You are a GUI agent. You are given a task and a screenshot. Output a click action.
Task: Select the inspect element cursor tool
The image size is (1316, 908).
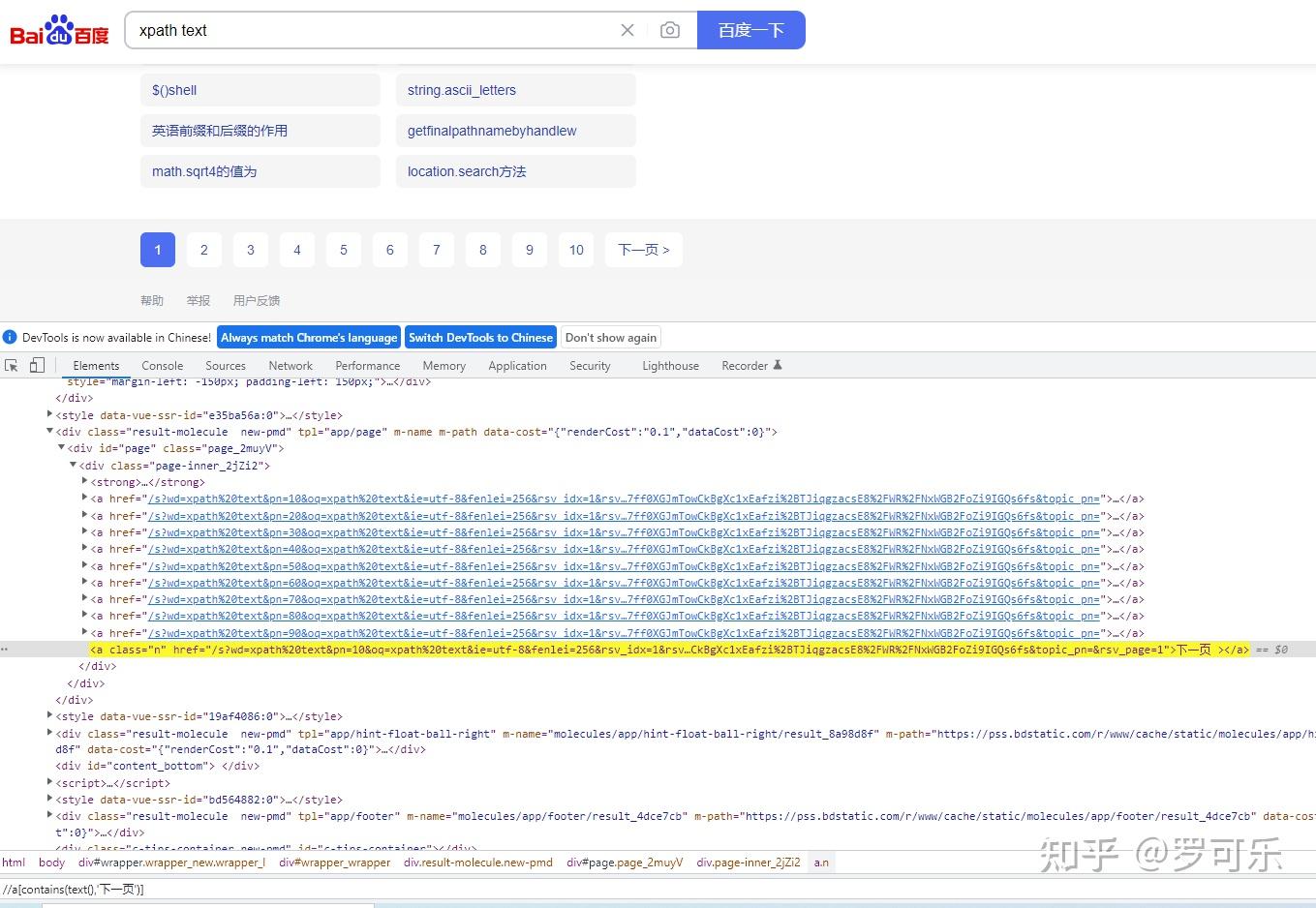pos(12,365)
